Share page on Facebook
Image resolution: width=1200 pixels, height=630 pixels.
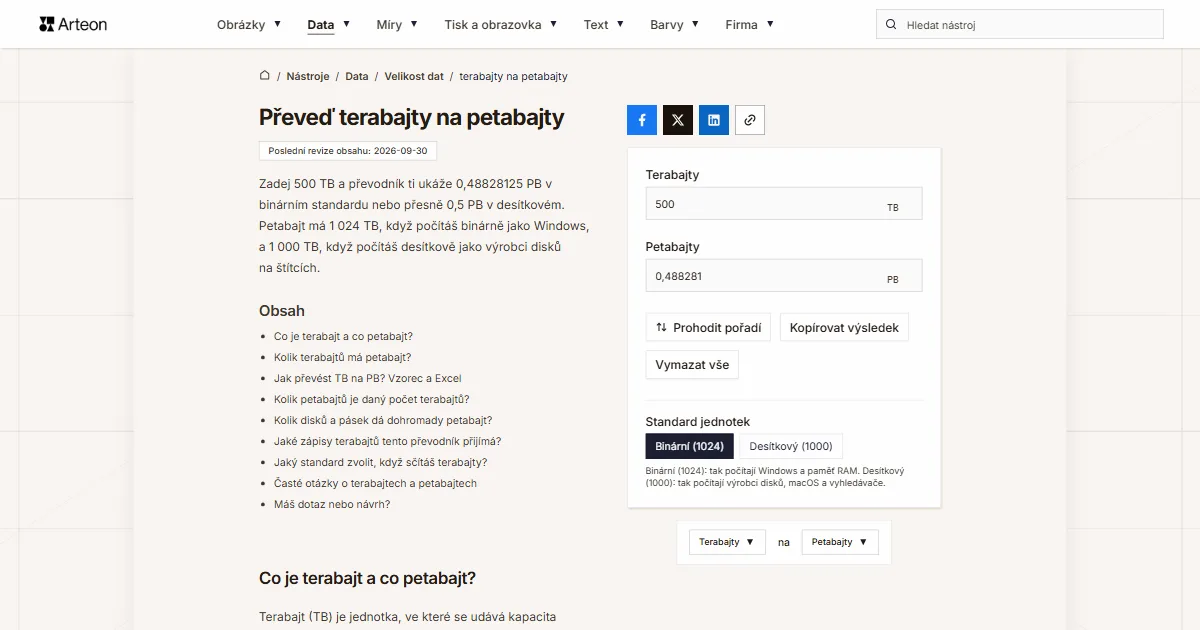pyautogui.click(x=642, y=120)
